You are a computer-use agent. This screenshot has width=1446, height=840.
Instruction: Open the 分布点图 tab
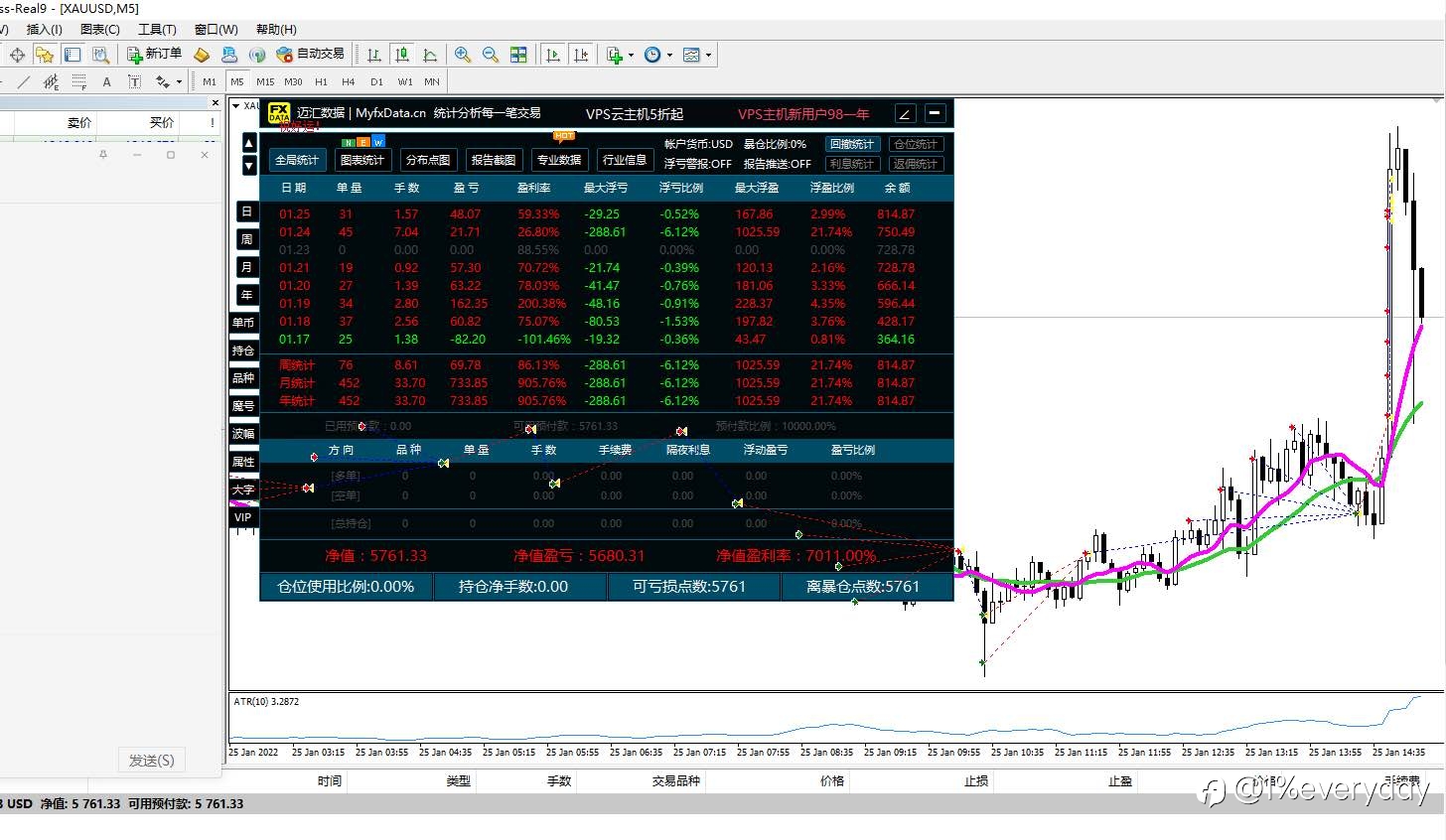point(428,160)
